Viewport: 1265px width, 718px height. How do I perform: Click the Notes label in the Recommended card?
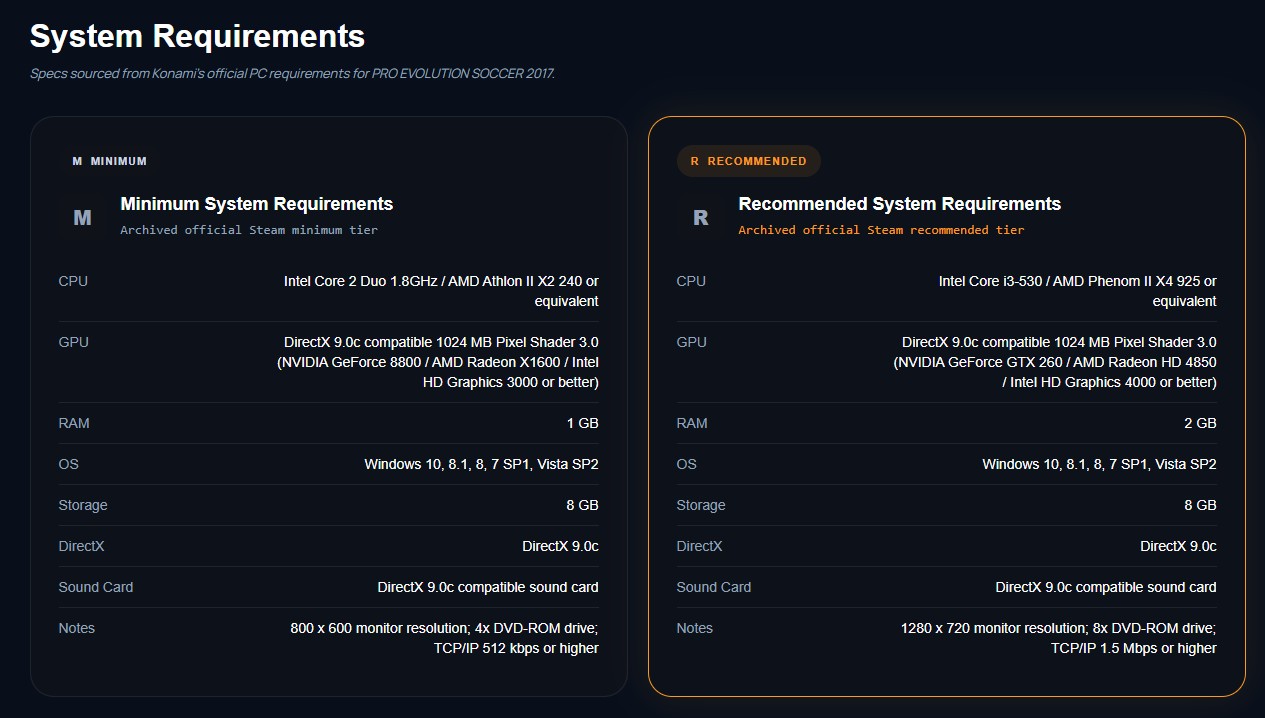pos(695,628)
